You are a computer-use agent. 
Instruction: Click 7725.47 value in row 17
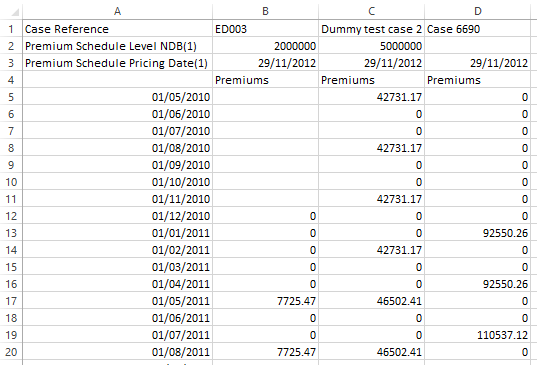coord(265,301)
